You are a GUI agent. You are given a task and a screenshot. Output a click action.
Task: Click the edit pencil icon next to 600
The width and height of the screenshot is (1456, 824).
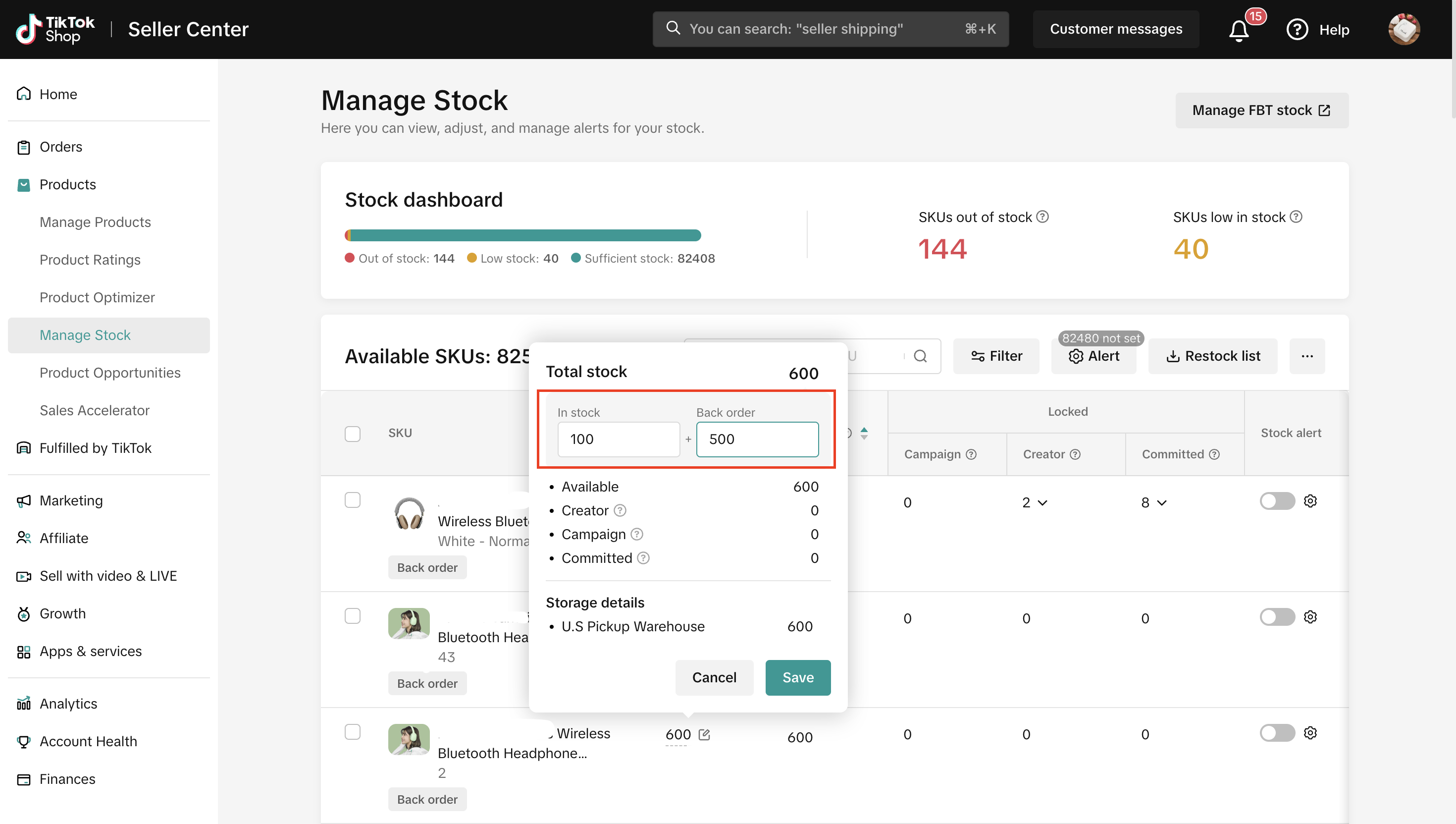[x=704, y=735]
